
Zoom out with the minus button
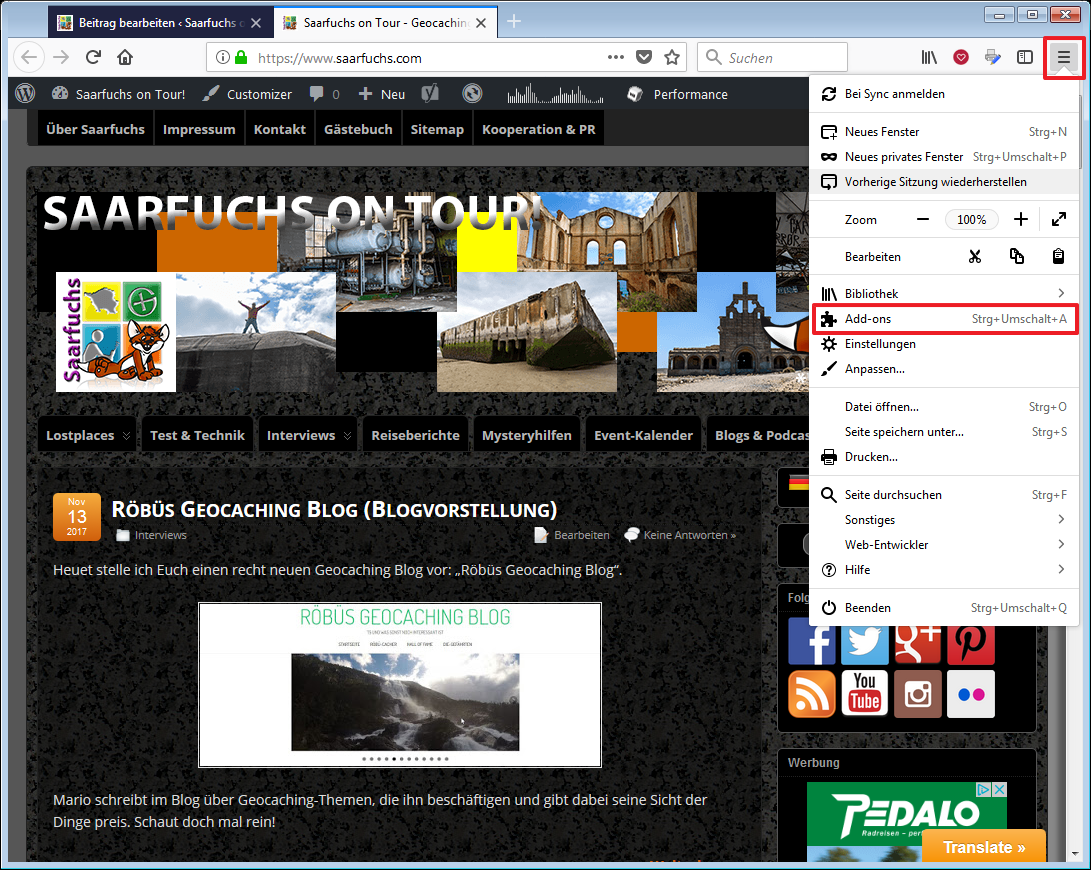[x=923, y=220]
